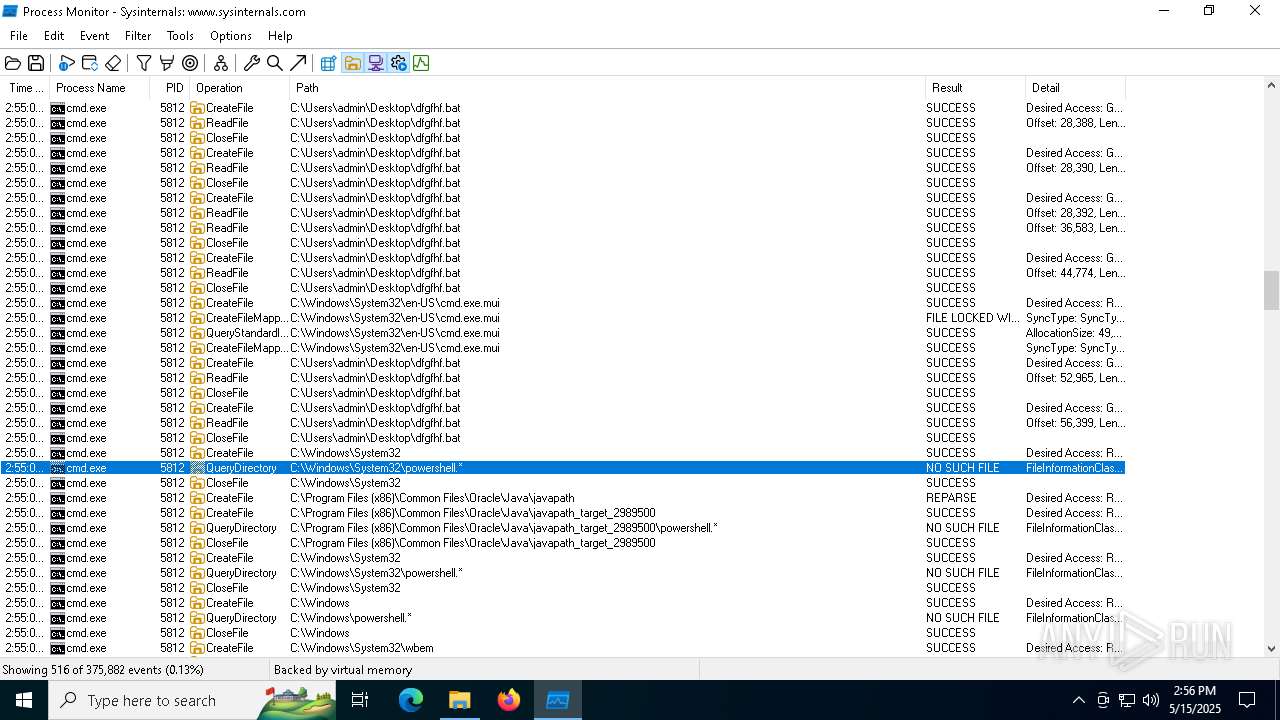Open the Filter menu
The height and width of the screenshot is (720, 1280).
pyautogui.click(x=138, y=36)
